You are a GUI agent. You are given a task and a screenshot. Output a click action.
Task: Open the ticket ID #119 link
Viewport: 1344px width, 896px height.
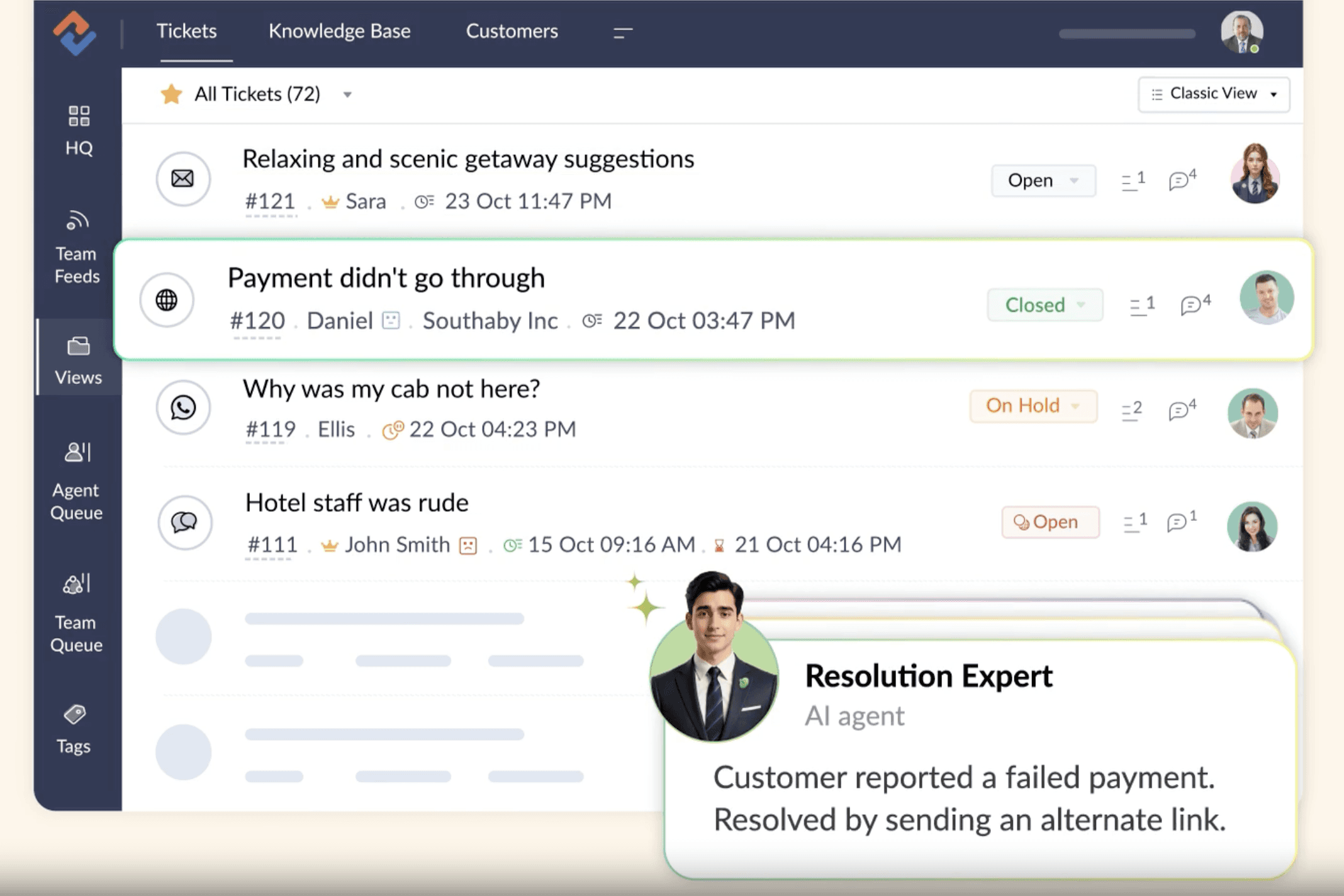point(271,429)
